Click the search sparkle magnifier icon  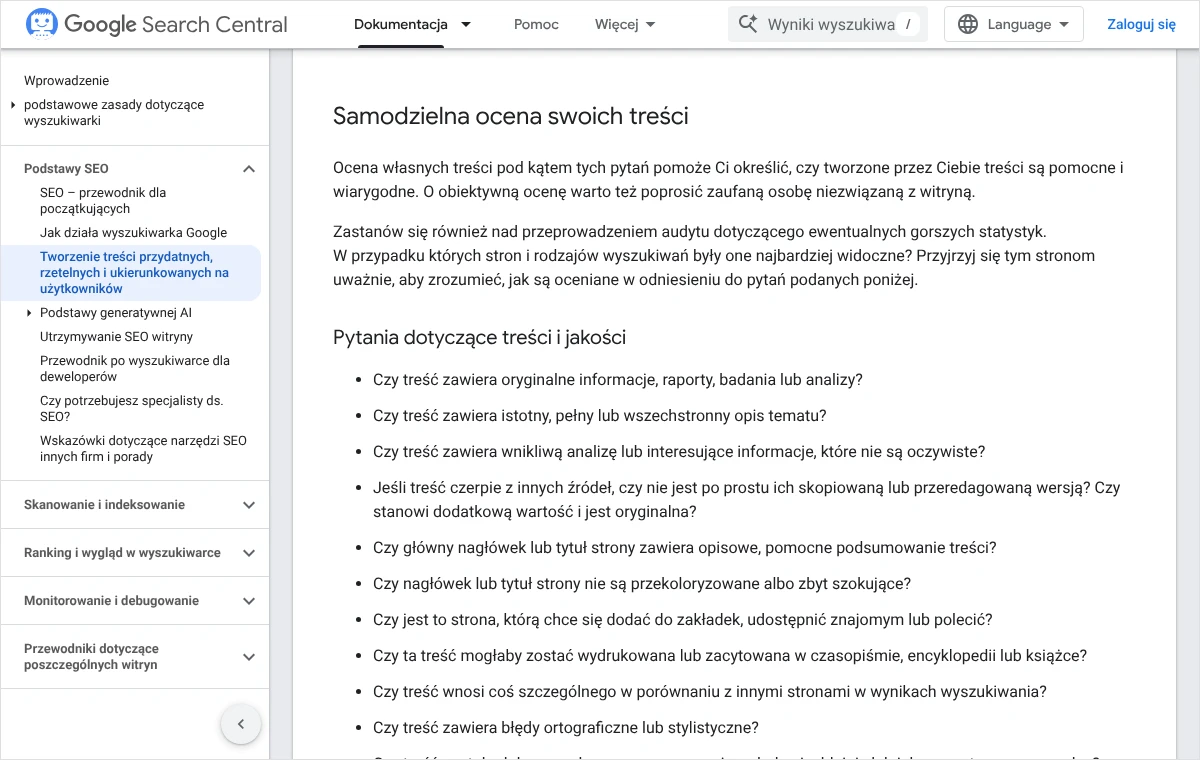(x=748, y=24)
